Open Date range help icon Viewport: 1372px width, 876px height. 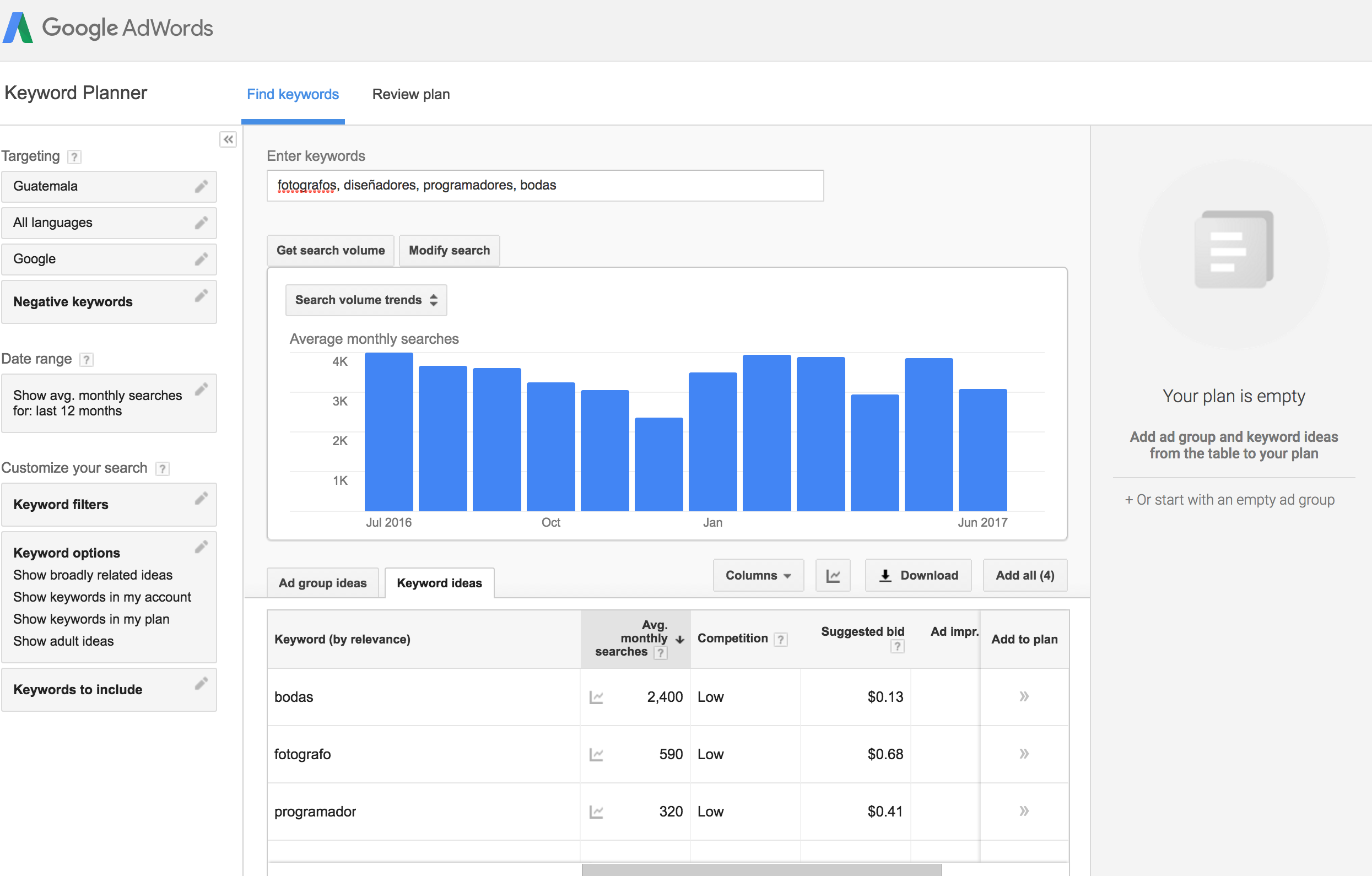tap(86, 359)
